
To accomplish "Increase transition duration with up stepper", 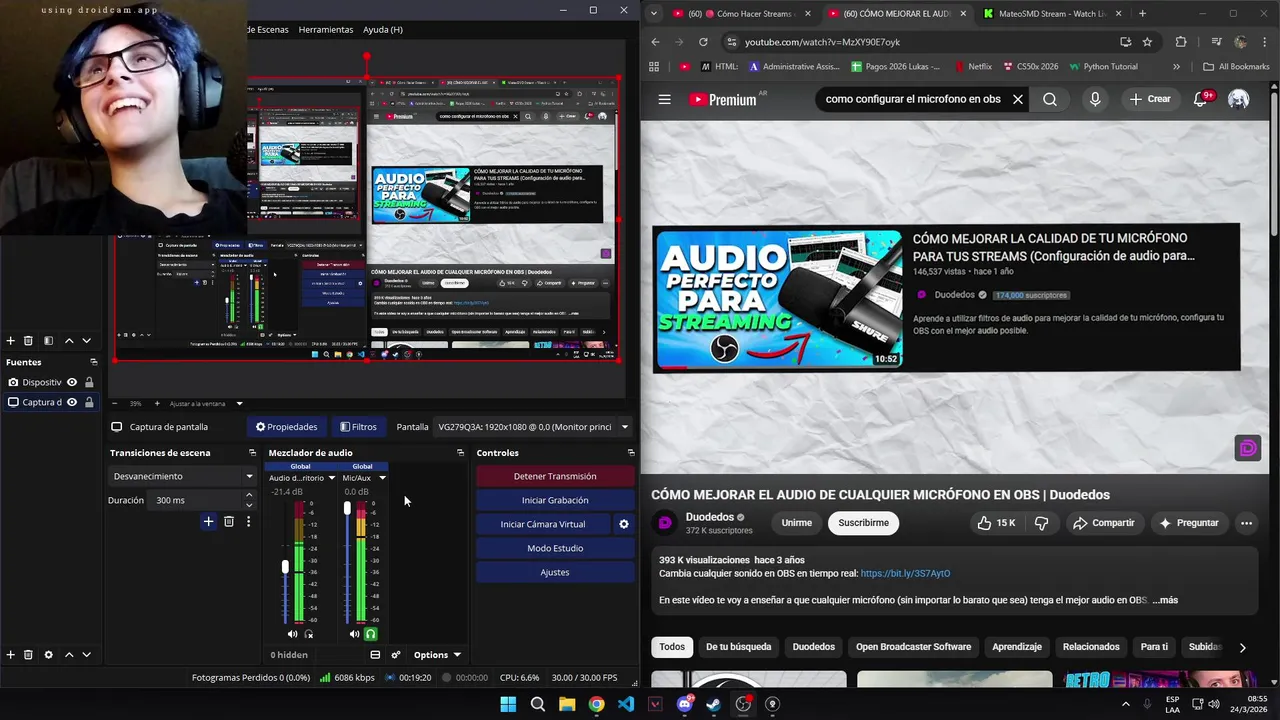I will click(249, 496).
